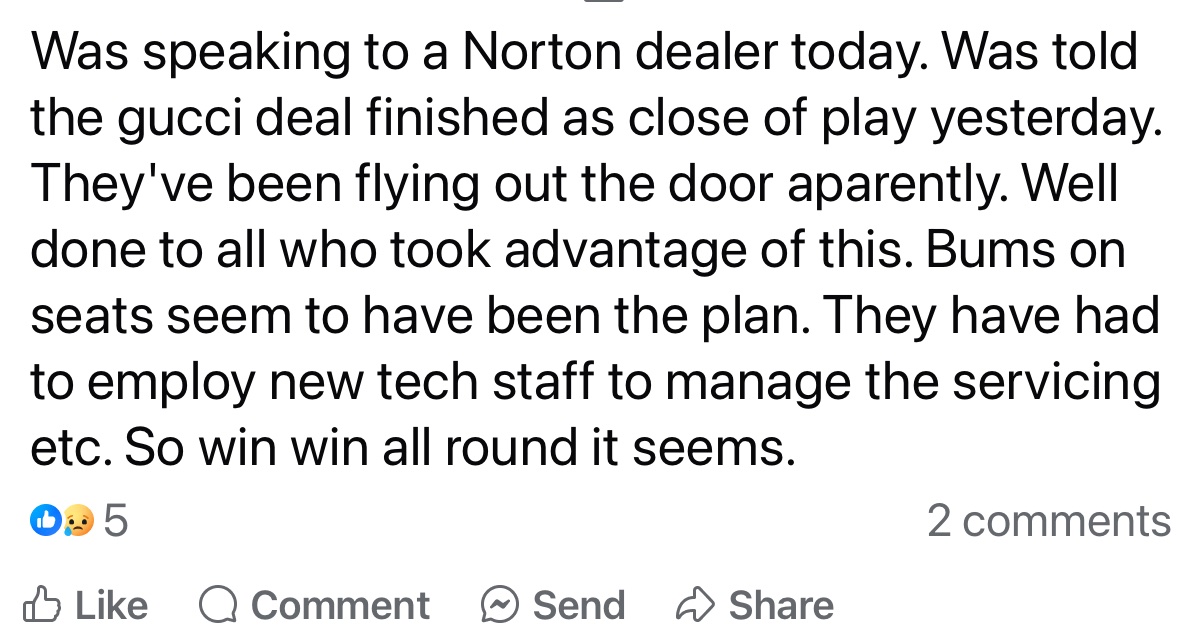This screenshot has width=1202, height=644.
Task: Click the phrase Bums on in the post
Action: pos(1024,251)
